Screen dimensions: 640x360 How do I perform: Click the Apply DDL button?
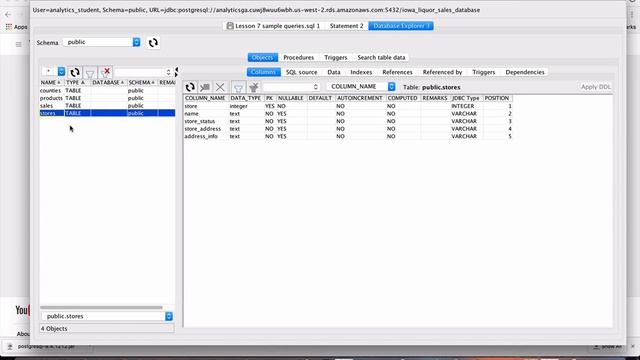click(x=596, y=87)
